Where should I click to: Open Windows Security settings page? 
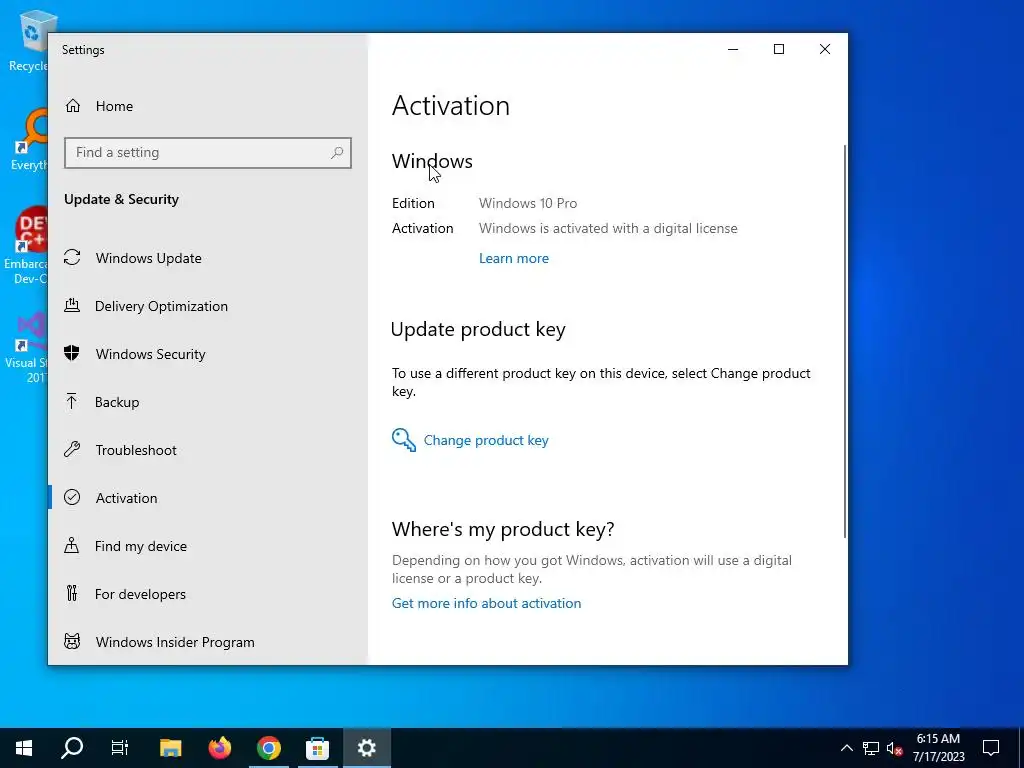[208, 354]
